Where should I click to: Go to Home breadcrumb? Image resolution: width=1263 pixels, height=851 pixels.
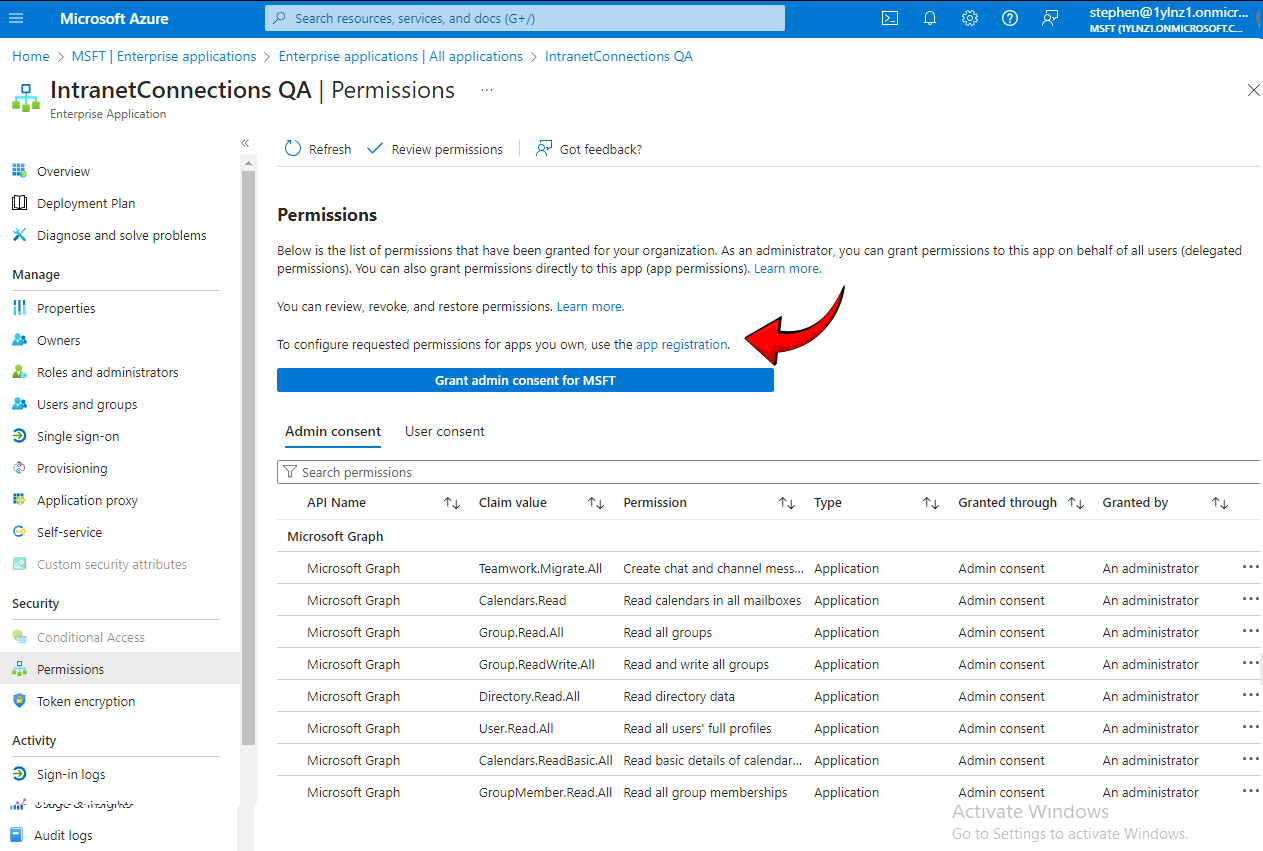31,57
